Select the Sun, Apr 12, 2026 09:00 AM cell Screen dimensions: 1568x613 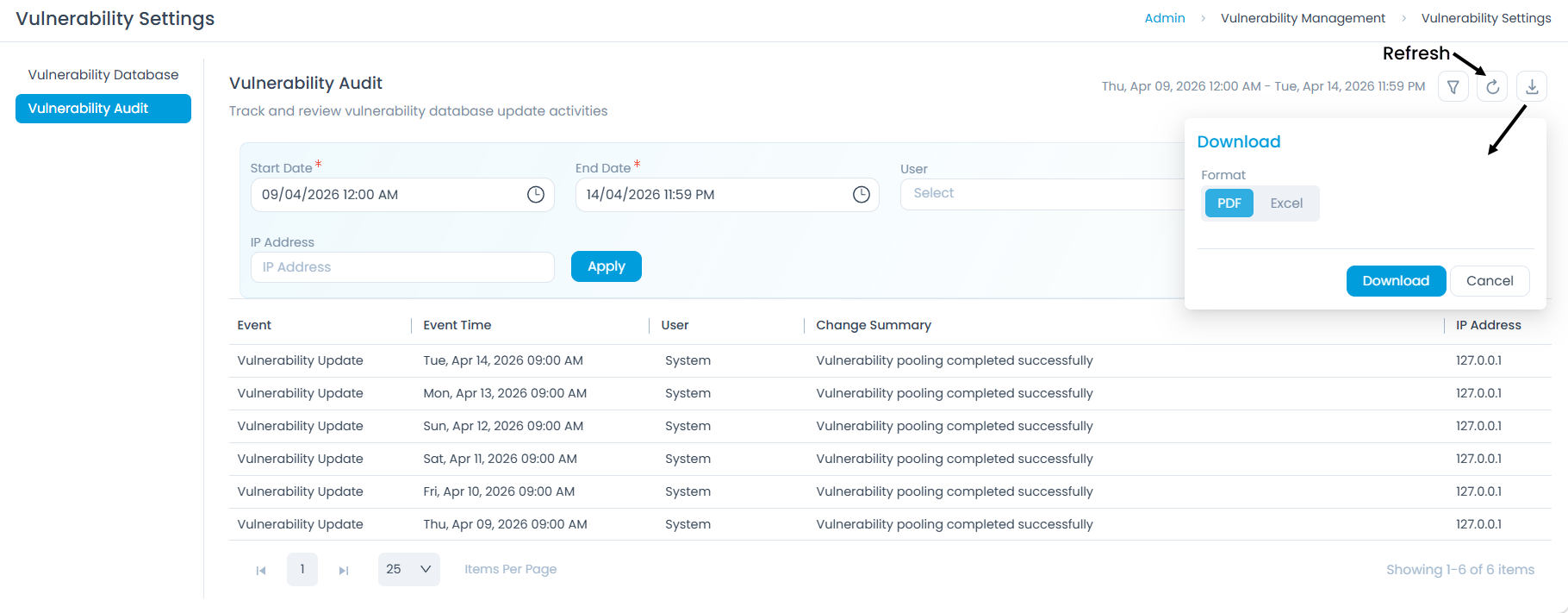click(x=503, y=426)
